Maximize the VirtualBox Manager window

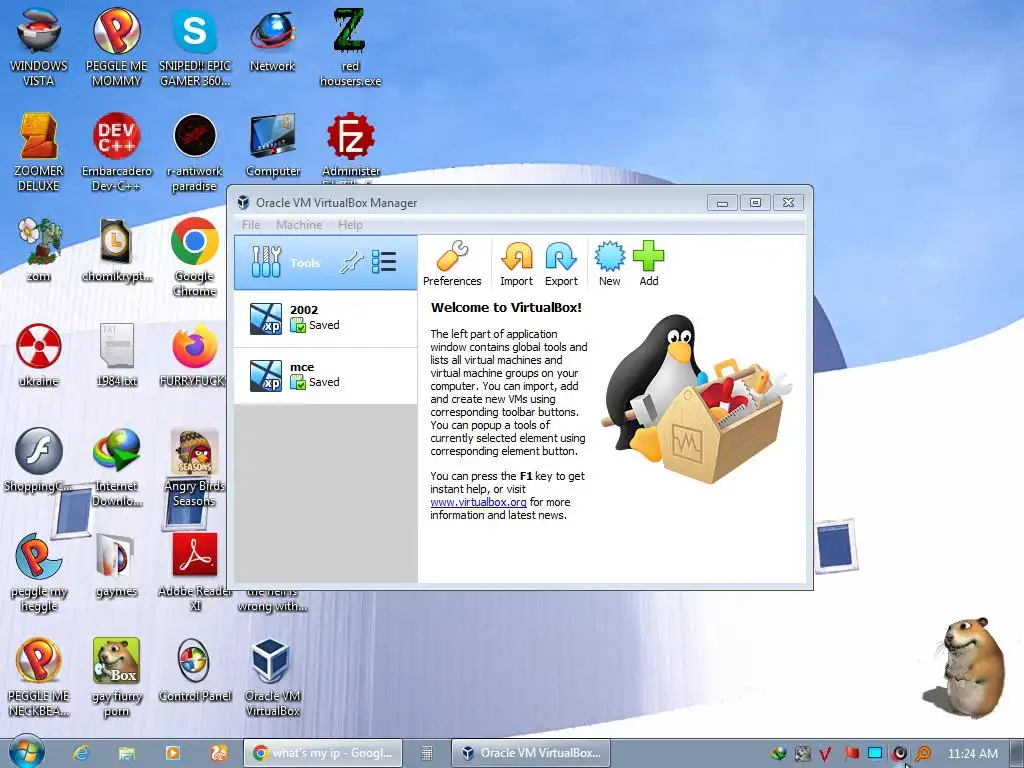point(755,202)
